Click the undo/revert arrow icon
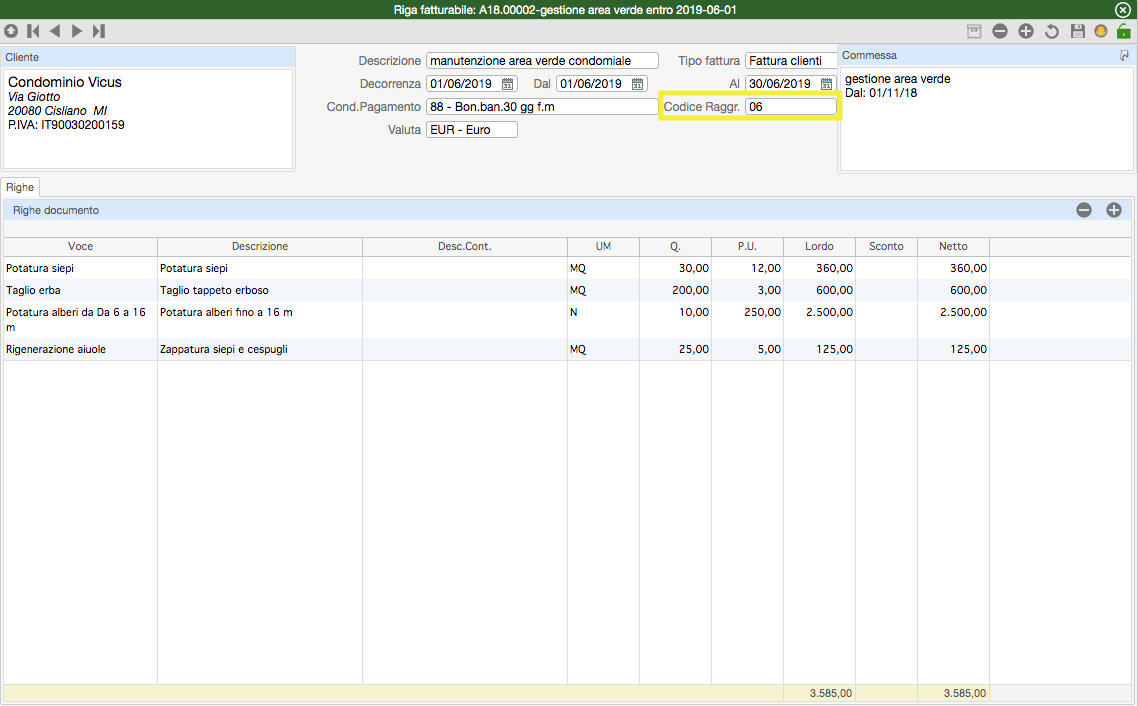The image size is (1138, 706). (x=1052, y=30)
